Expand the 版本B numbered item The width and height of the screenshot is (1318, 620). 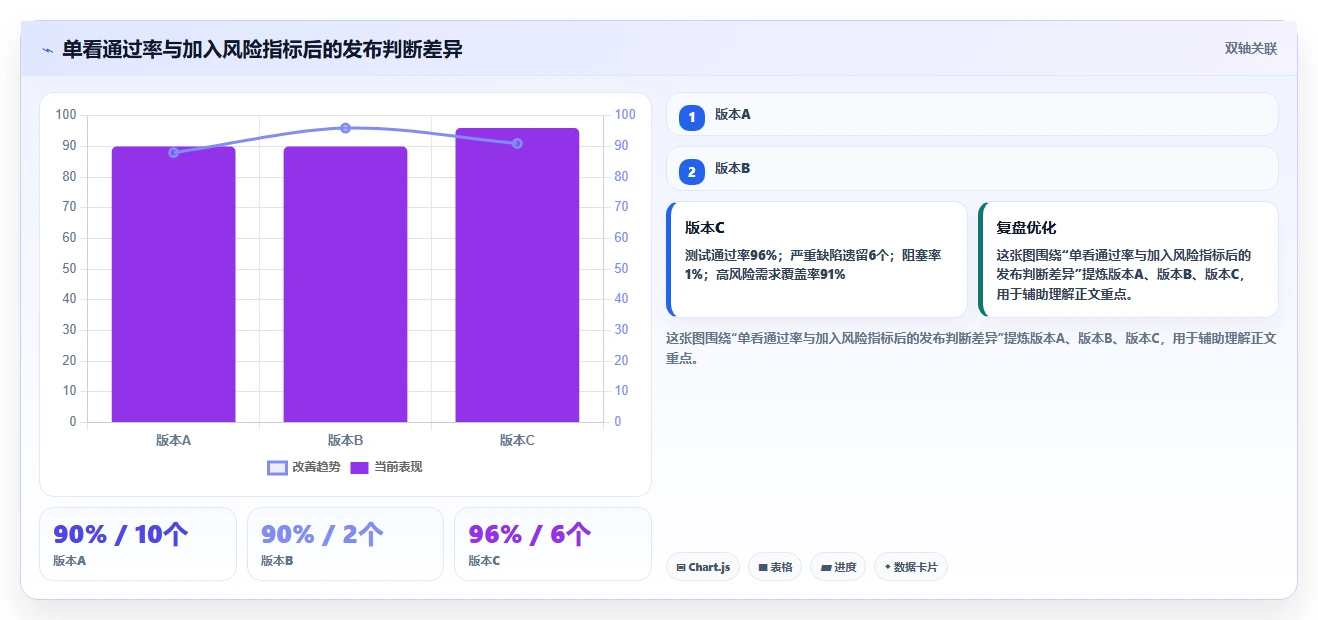coord(972,168)
